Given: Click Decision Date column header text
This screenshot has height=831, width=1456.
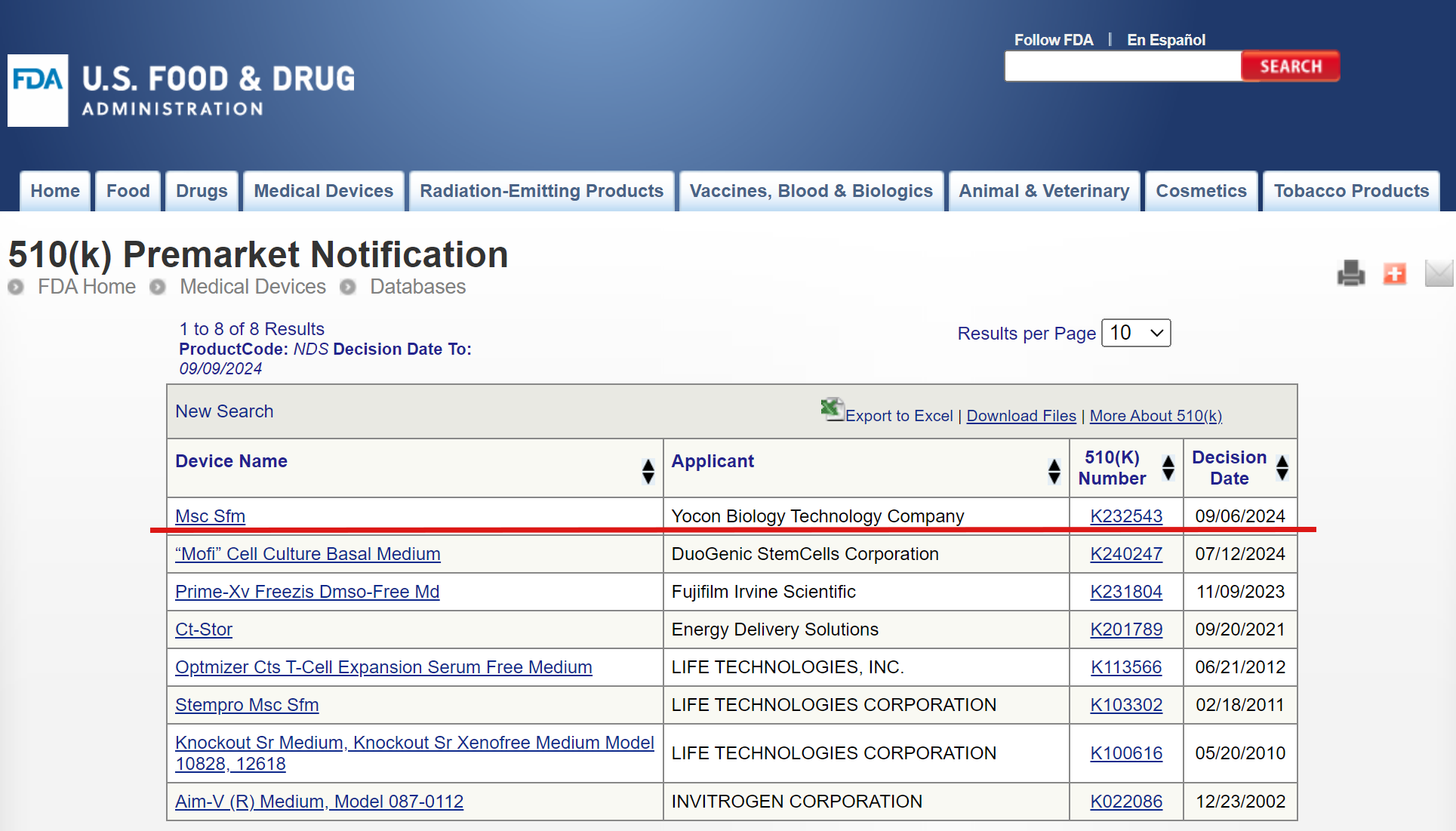Looking at the screenshot, I should [x=1229, y=468].
